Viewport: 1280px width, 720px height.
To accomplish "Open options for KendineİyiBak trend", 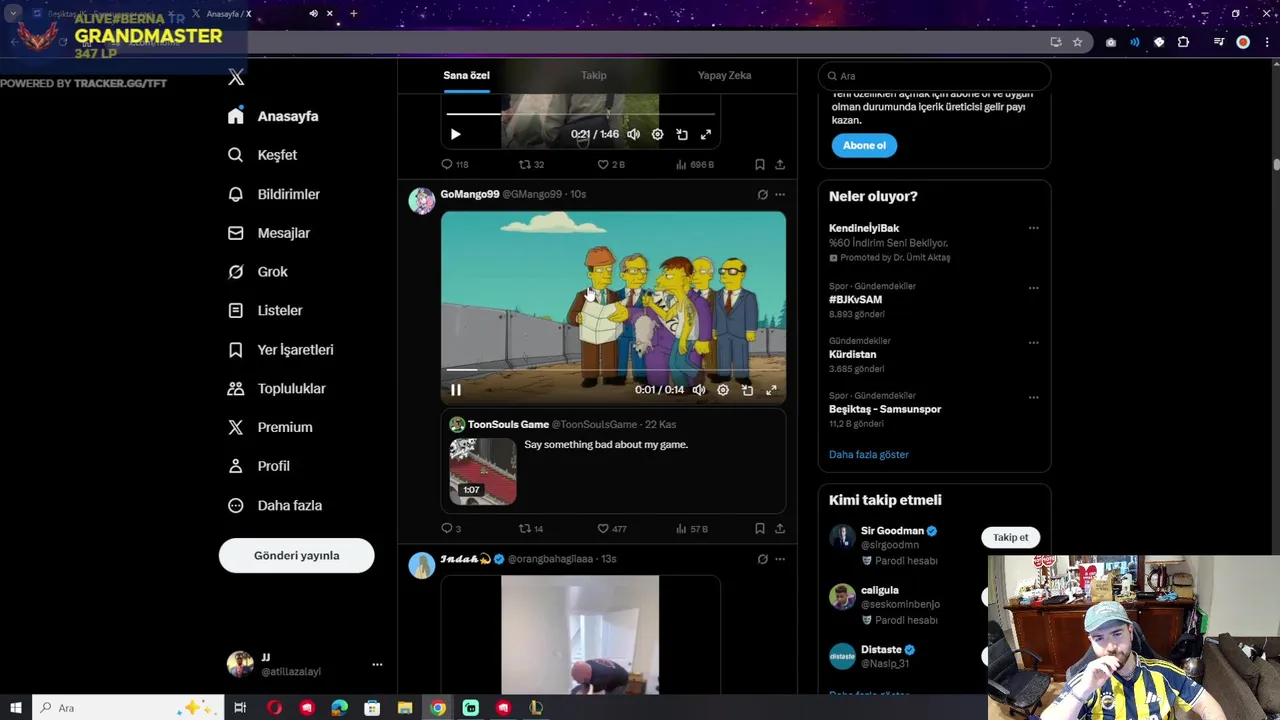I will [x=1033, y=228].
